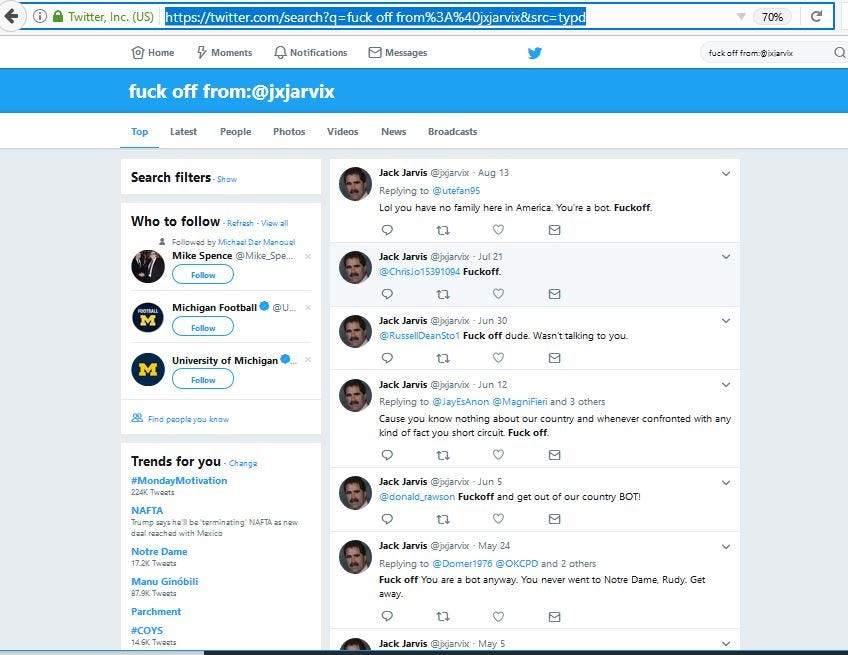Dismiss Mike Spence follow suggestion

pyautogui.click(x=308, y=256)
